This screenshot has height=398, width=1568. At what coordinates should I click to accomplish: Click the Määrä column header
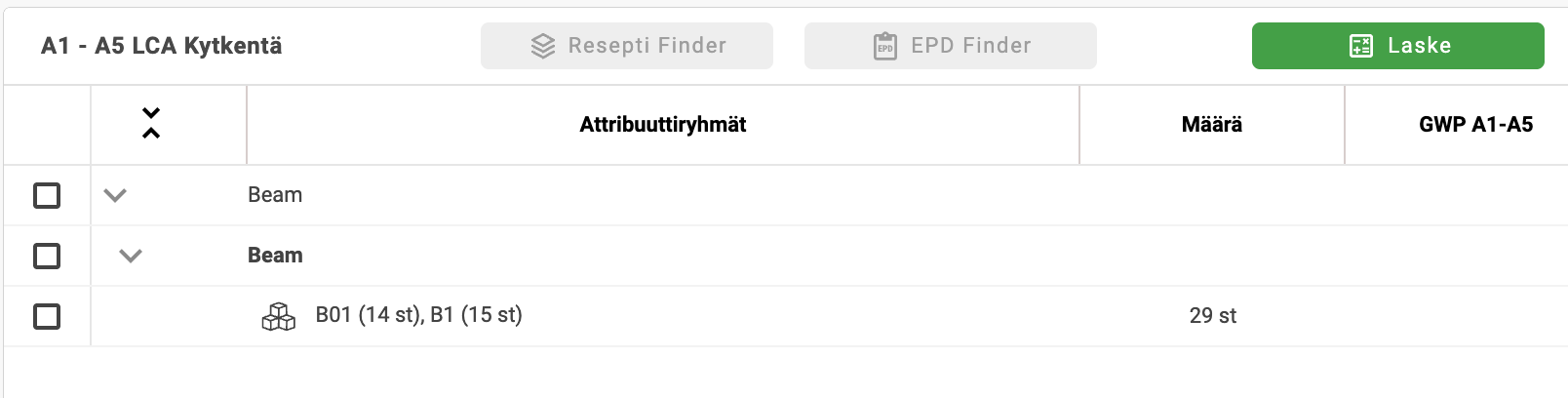coord(1212,125)
